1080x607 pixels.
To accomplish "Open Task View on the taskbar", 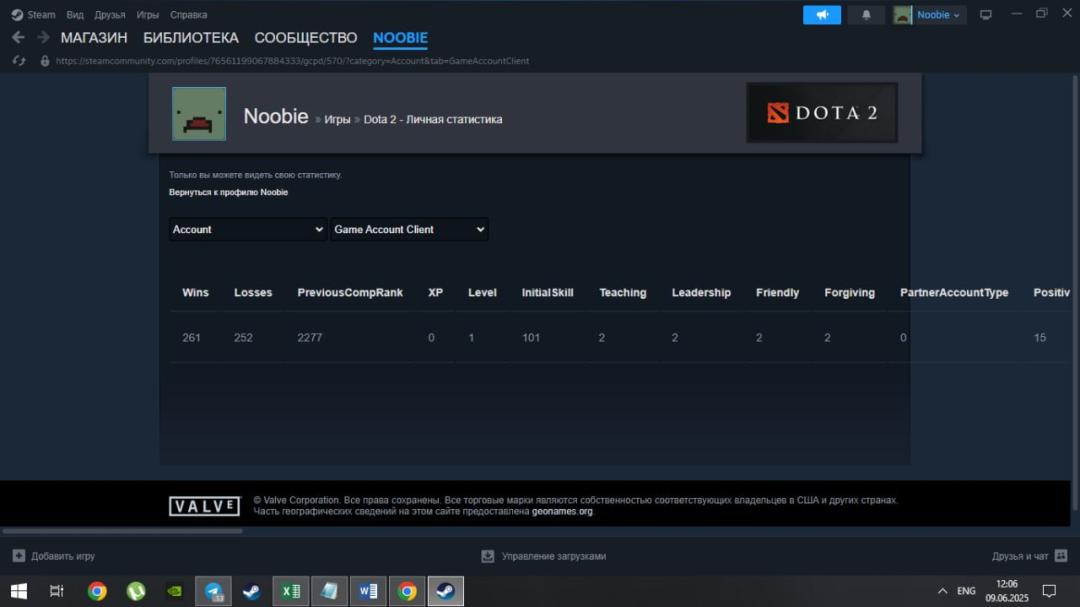I will 56,590.
